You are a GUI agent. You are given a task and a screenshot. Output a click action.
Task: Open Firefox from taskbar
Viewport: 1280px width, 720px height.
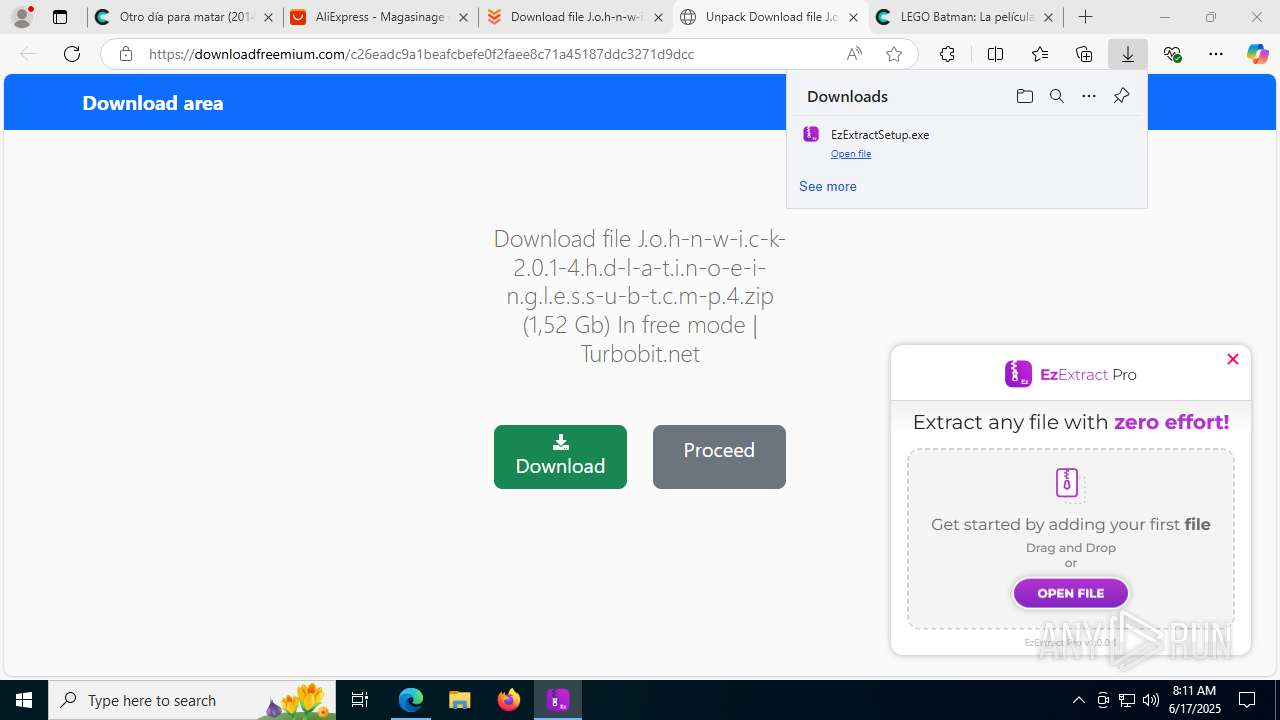point(509,700)
